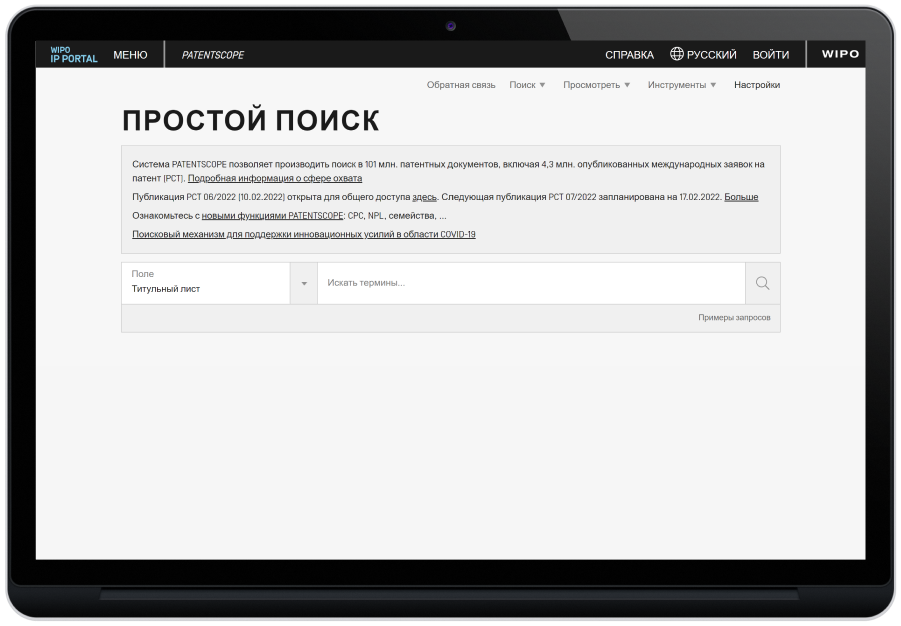This screenshot has height=626, width=901.
Task: Open Подробная информация о сфере охвата link
Action: click(x=275, y=178)
